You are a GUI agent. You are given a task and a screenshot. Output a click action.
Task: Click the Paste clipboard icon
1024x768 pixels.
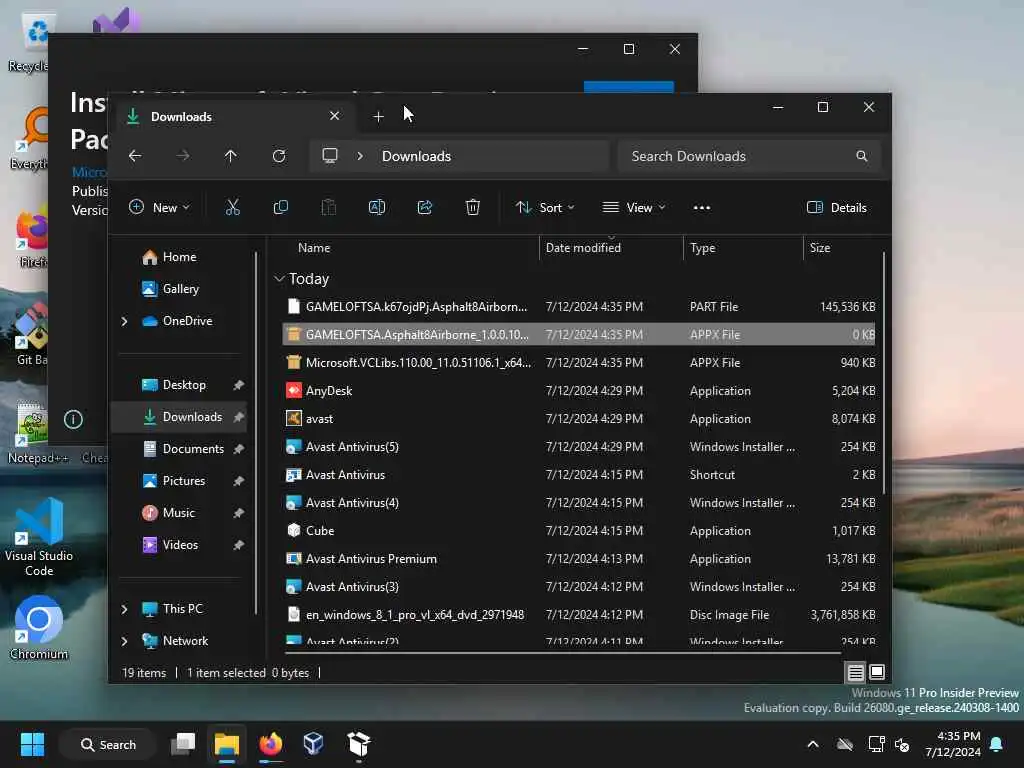pos(328,208)
